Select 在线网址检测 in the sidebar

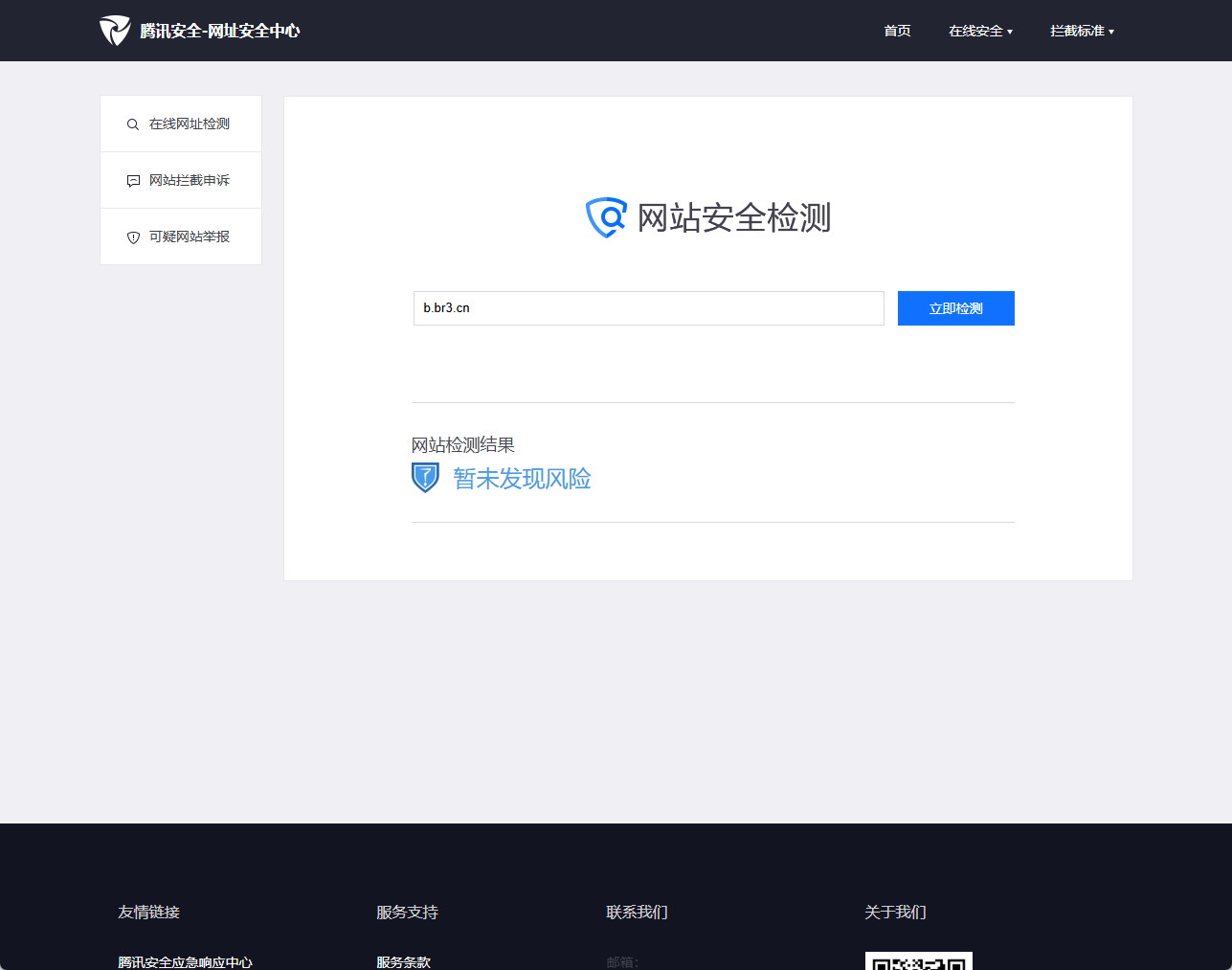181,124
